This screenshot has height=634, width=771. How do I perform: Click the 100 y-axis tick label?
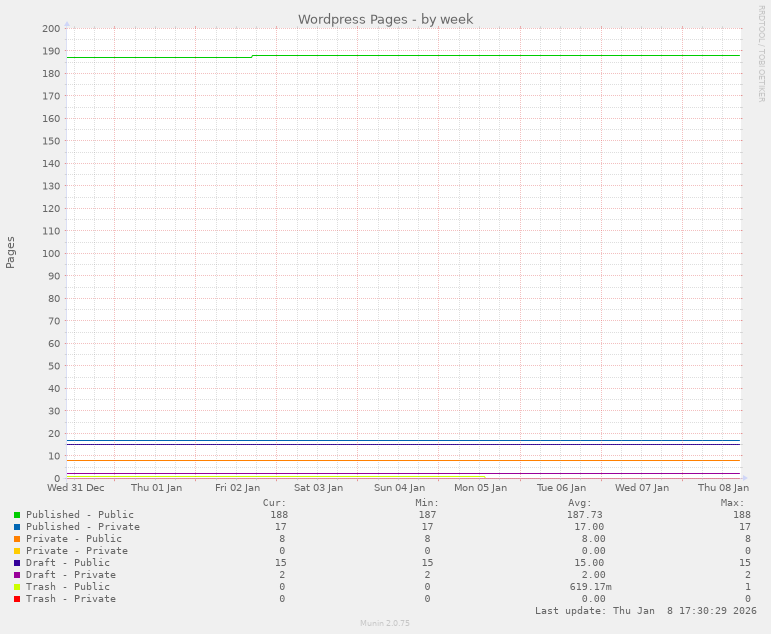51,254
